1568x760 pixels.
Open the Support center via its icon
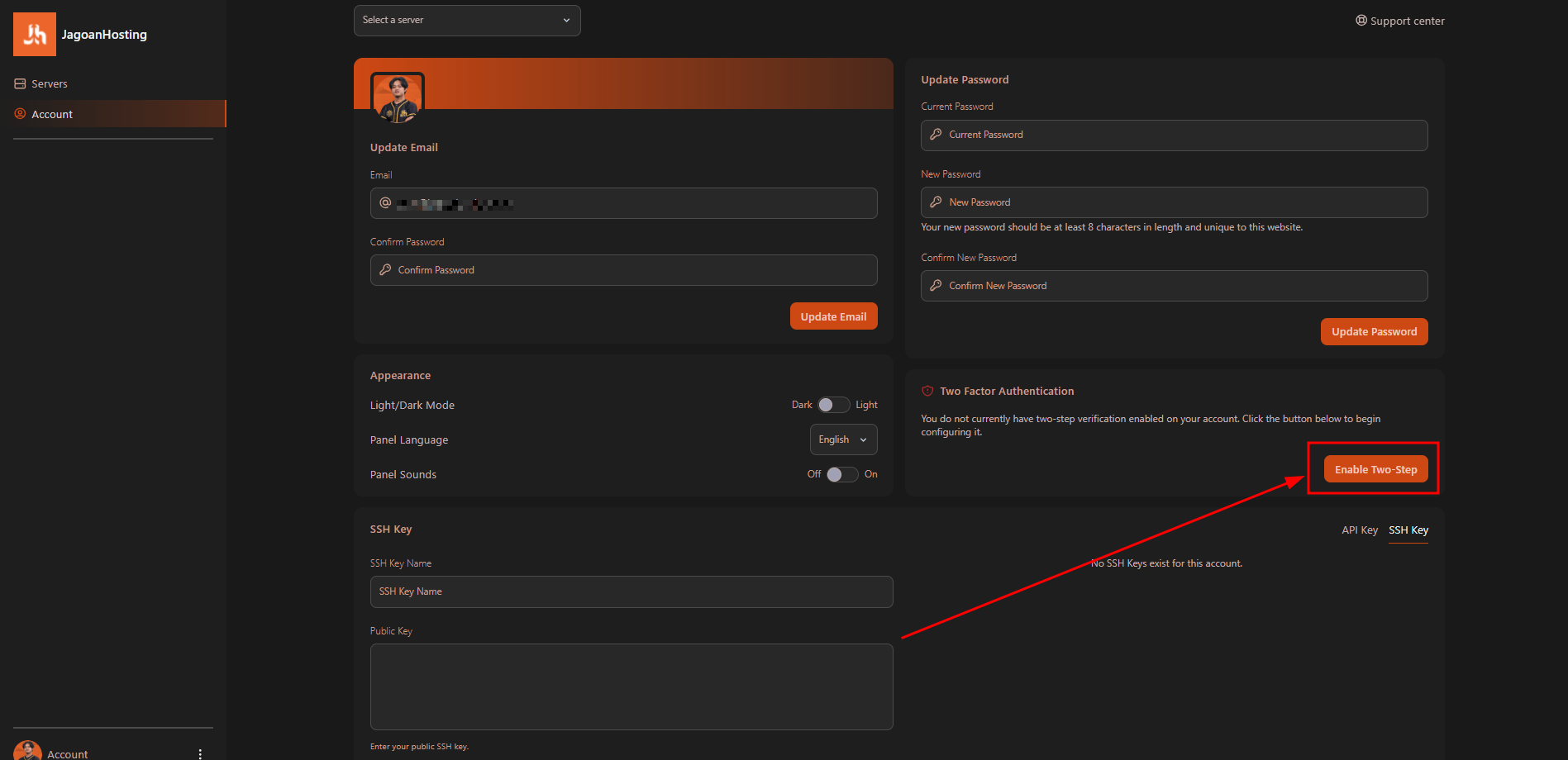1361,20
